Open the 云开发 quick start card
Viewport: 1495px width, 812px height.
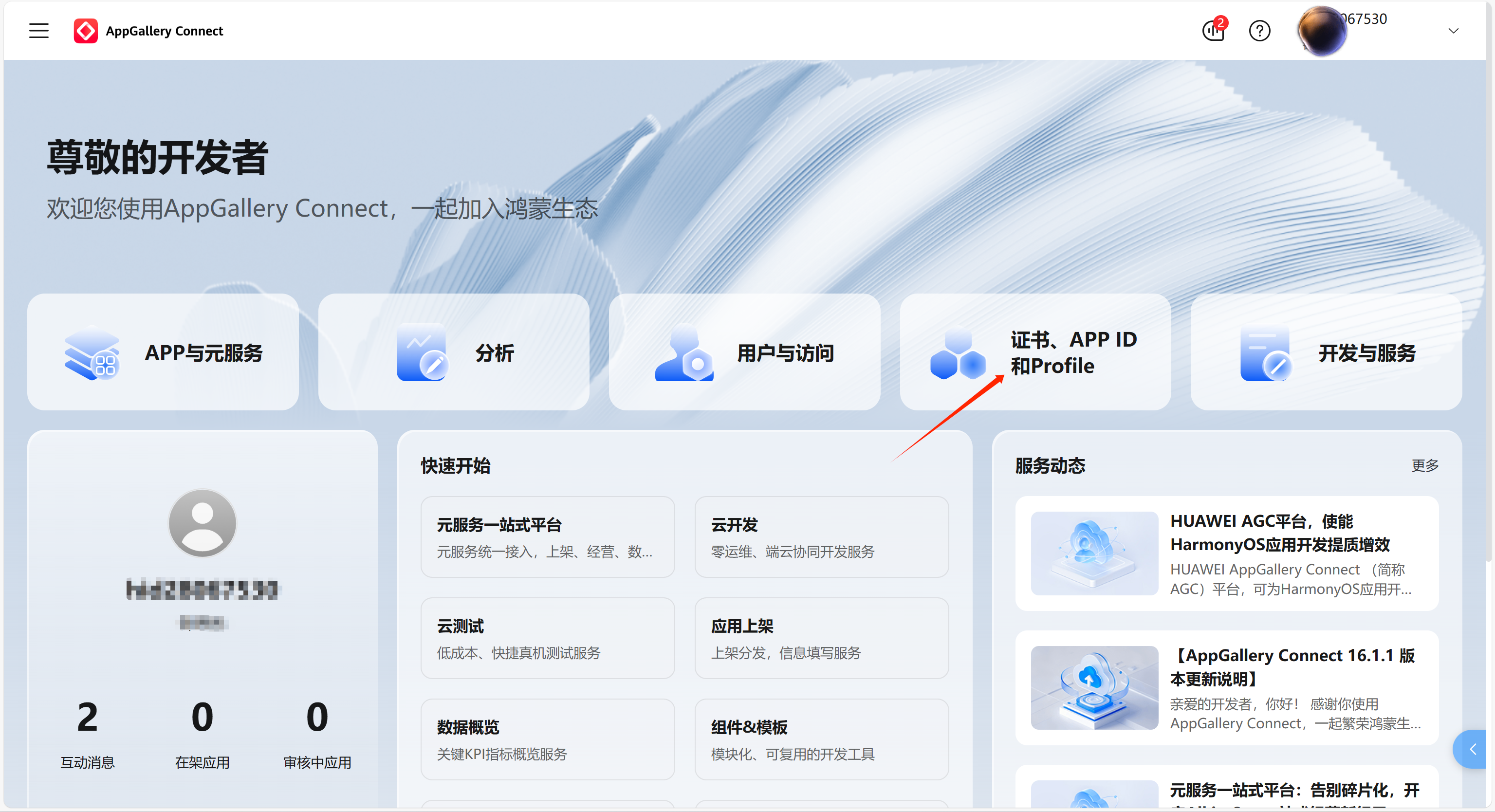click(821, 536)
